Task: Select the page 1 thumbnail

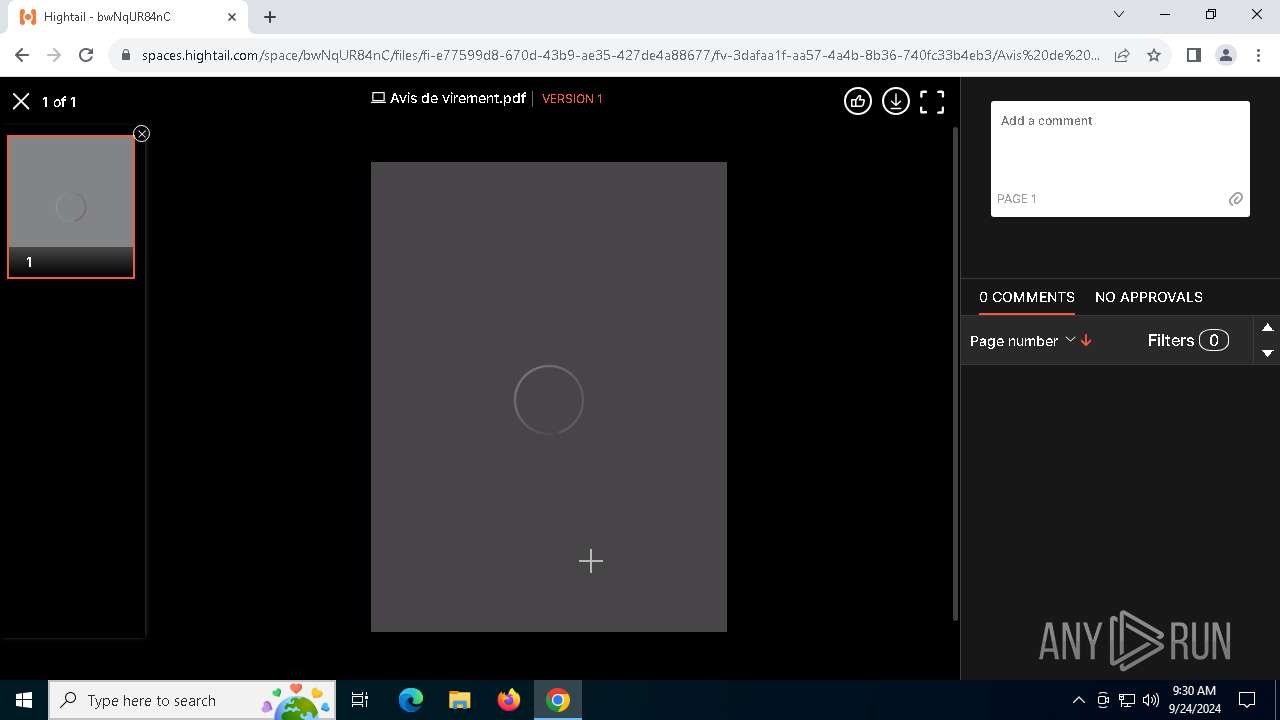Action: click(x=71, y=207)
